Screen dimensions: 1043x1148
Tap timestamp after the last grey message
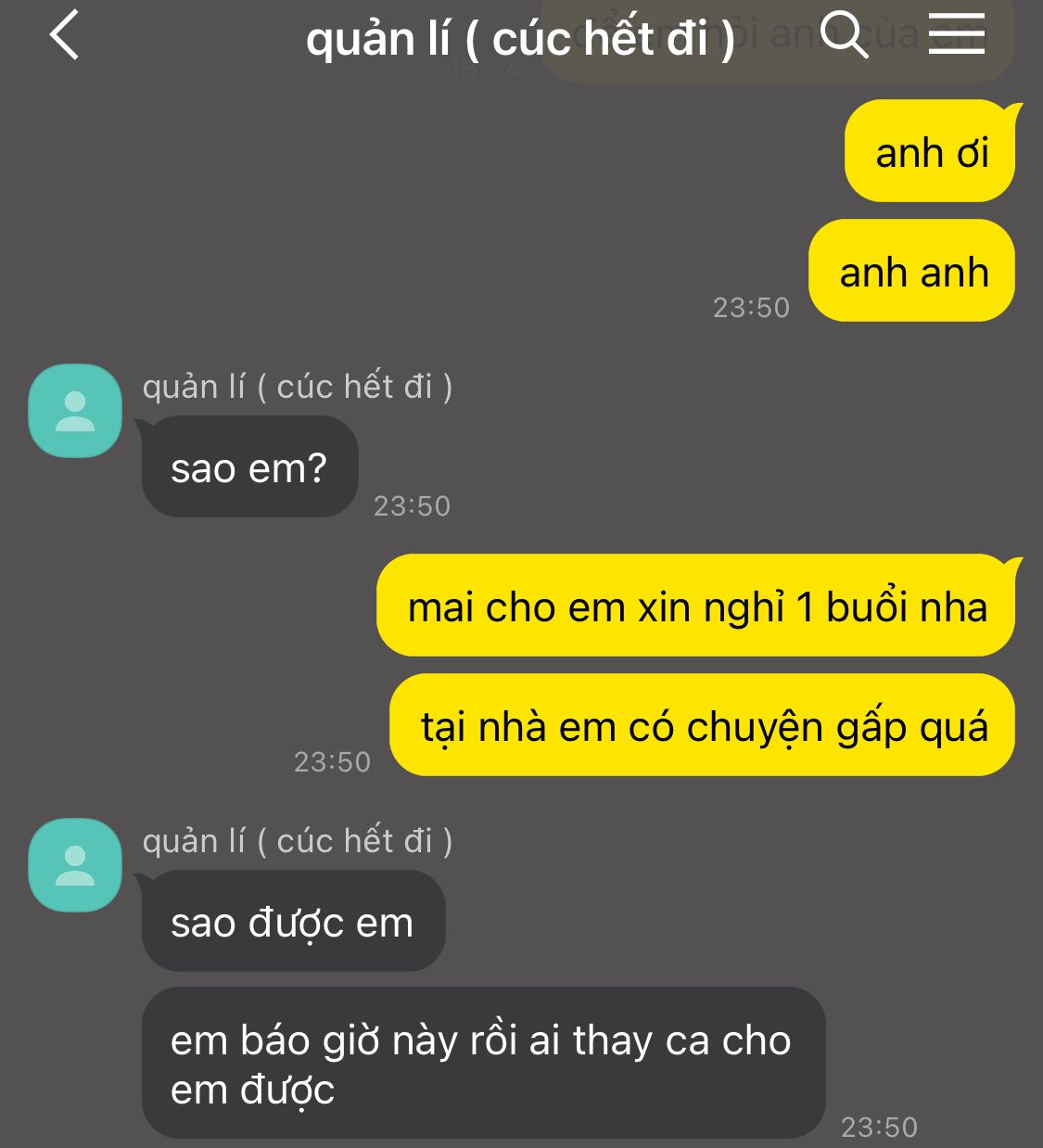point(879,1127)
